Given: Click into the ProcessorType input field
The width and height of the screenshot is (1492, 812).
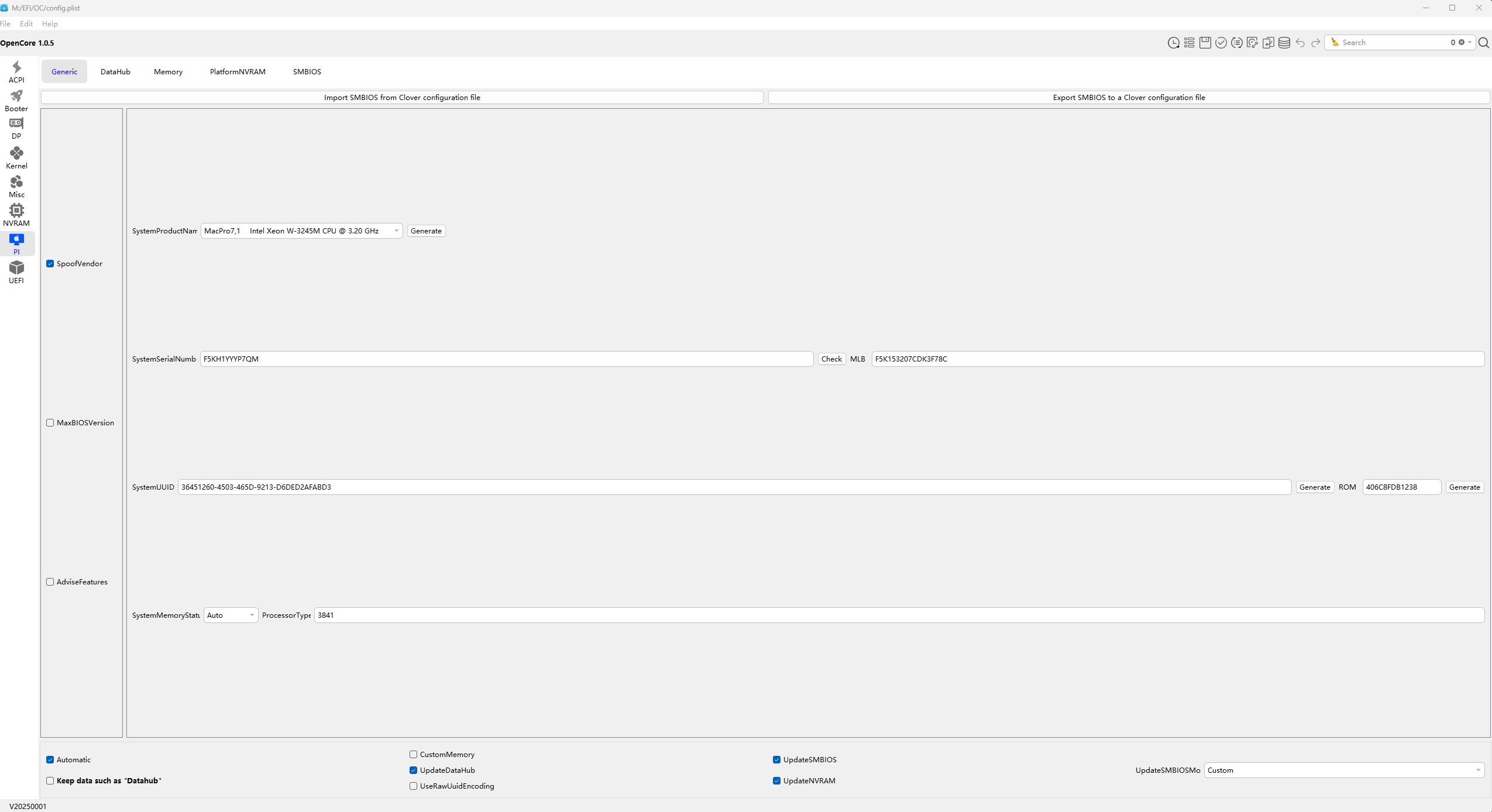Looking at the screenshot, I should 898,615.
